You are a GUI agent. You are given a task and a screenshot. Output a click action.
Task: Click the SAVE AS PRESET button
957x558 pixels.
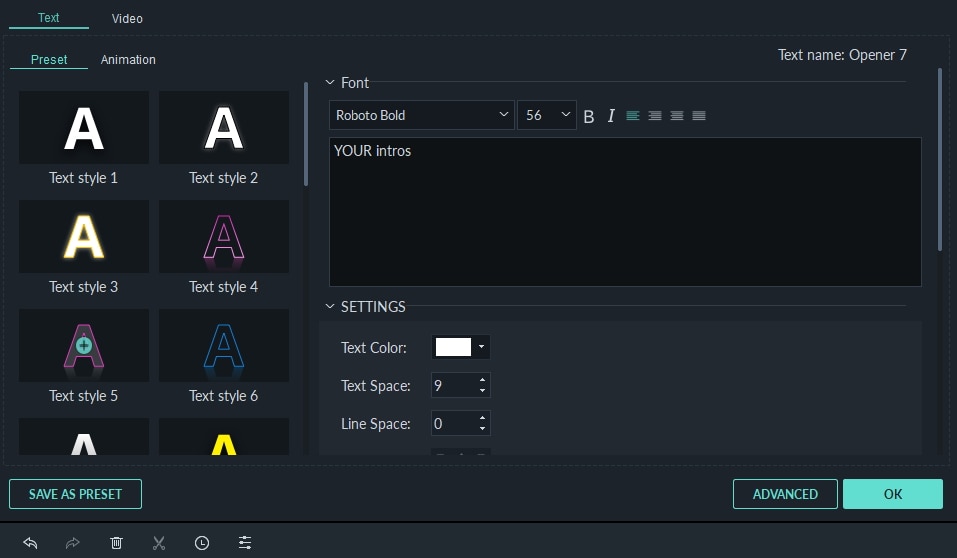(75, 494)
